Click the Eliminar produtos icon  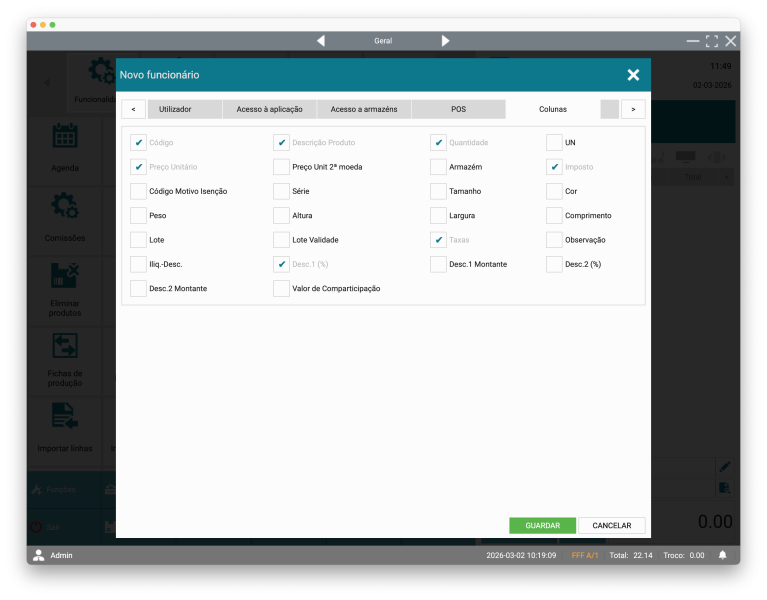click(65, 275)
